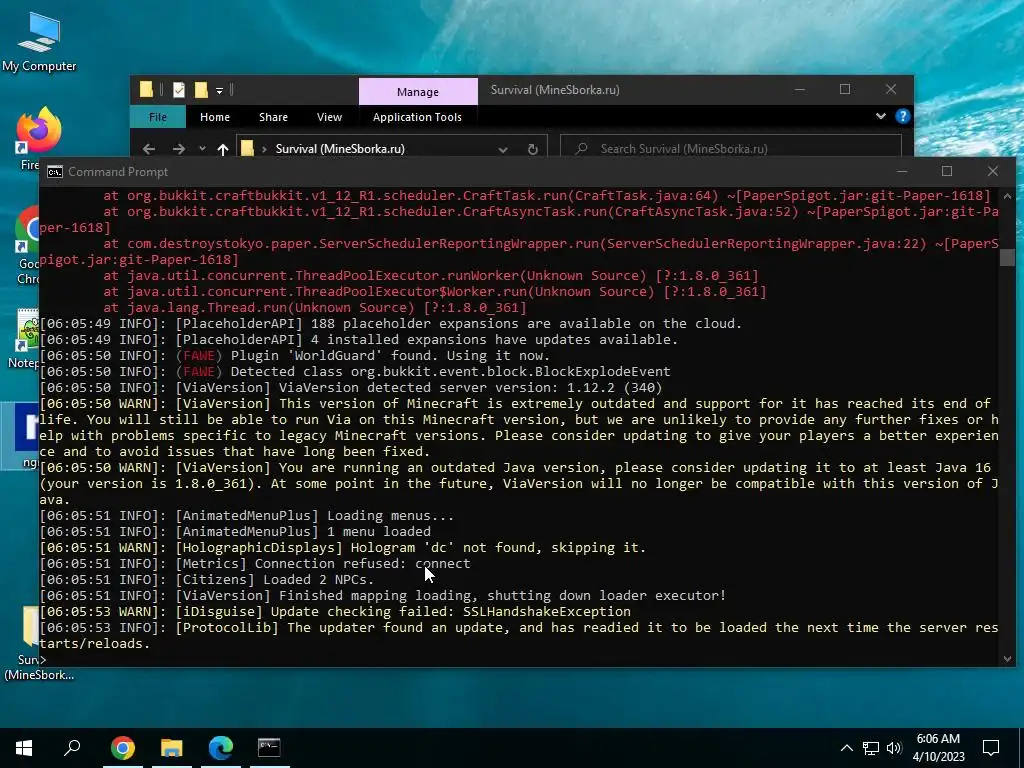Image resolution: width=1024 pixels, height=768 pixels.
Task: Open the volume control tray icon
Action: coord(894,748)
